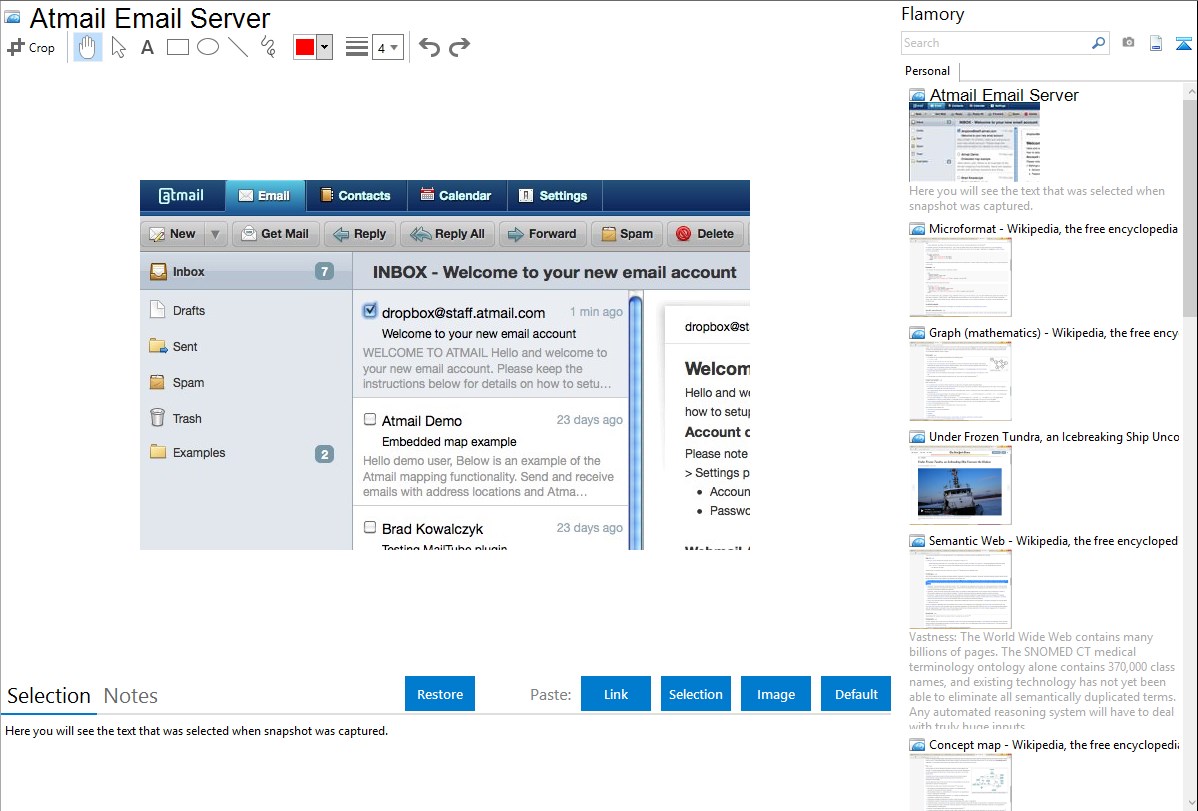This screenshot has height=811, width=1198.
Task: Switch to the Selection tab
Action: [x=49, y=696]
